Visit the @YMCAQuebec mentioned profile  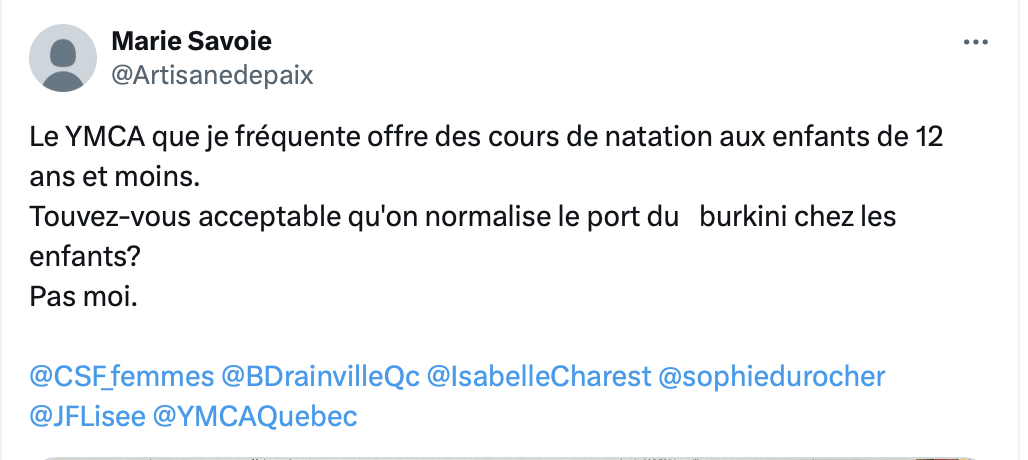pos(255,417)
